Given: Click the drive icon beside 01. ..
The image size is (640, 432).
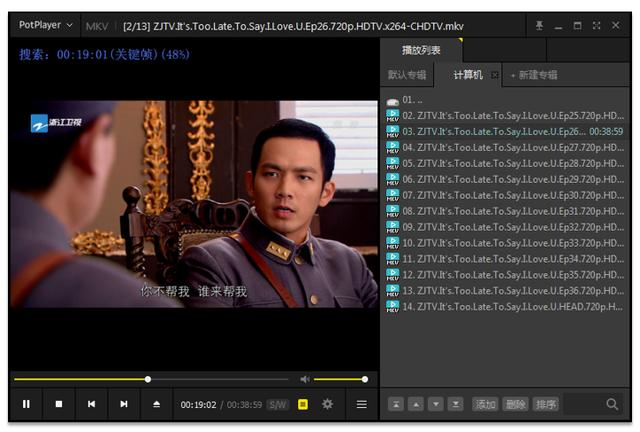Looking at the screenshot, I should pyautogui.click(x=392, y=101).
